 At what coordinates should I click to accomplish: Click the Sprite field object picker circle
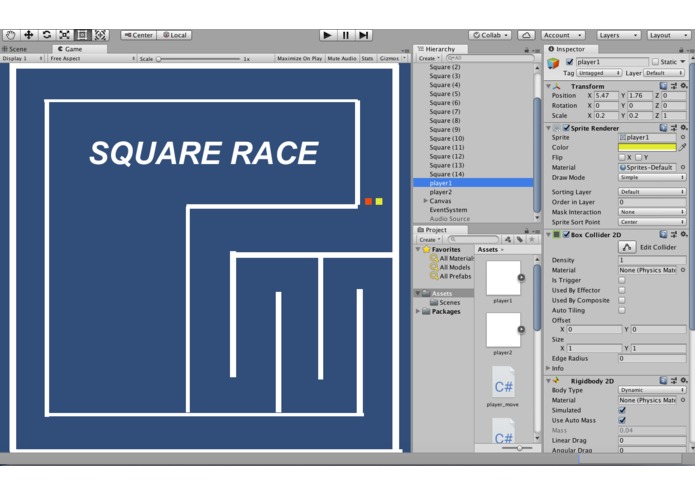(683, 137)
